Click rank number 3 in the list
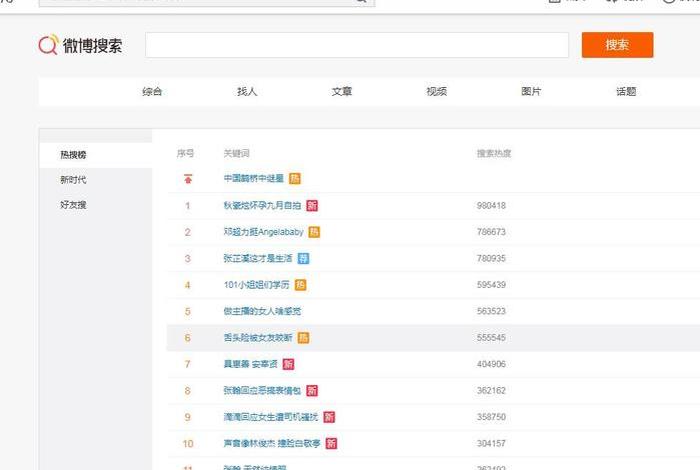 pos(188,258)
